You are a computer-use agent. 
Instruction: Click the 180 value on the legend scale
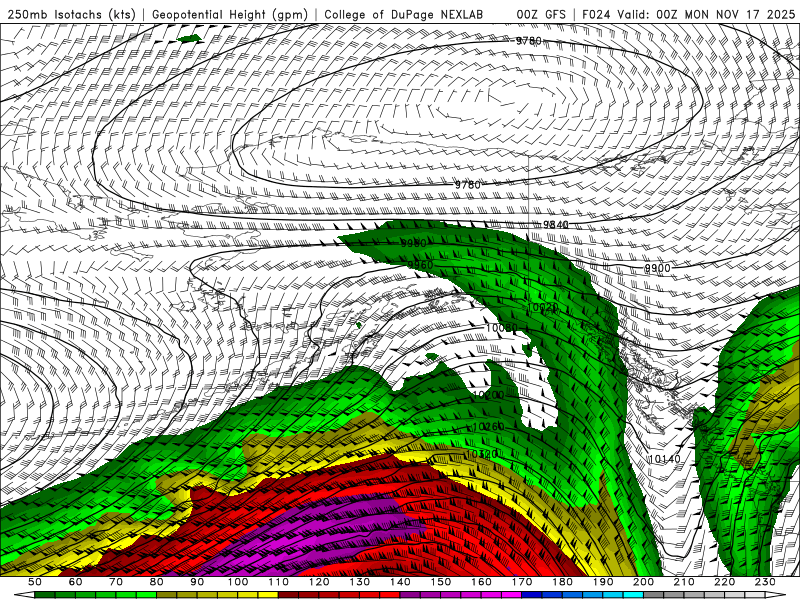click(x=563, y=582)
